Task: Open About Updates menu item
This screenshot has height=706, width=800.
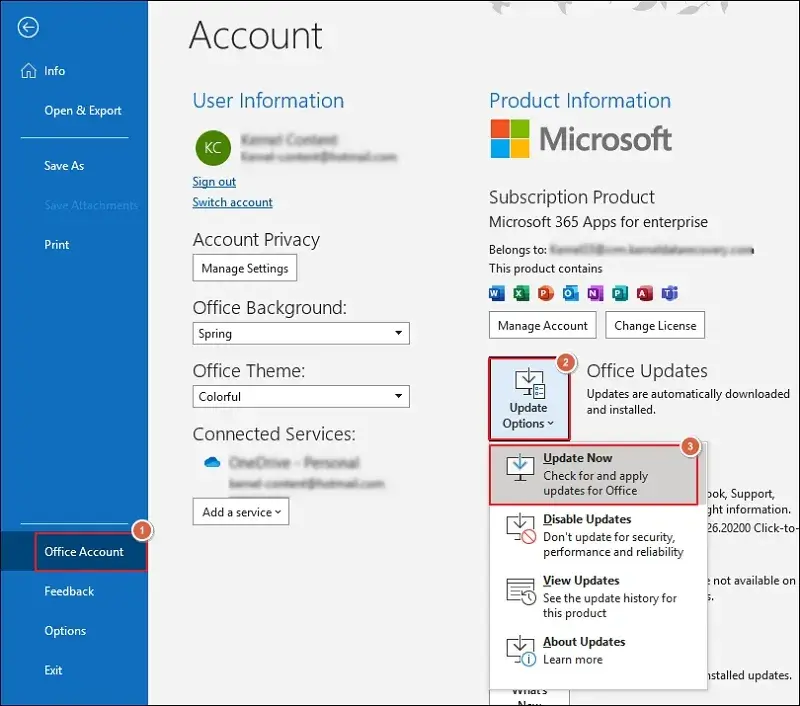Action: point(596,650)
